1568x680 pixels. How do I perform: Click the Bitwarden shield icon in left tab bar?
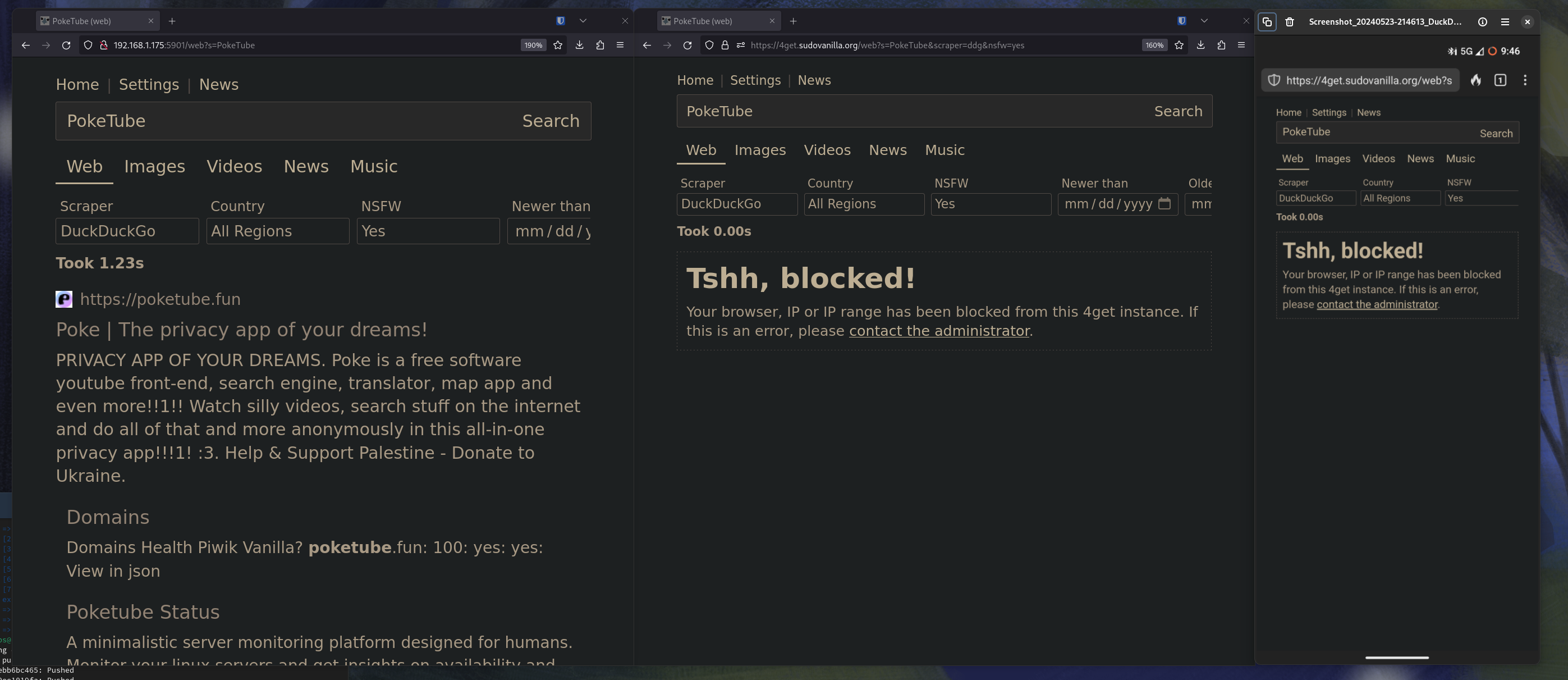point(561,21)
